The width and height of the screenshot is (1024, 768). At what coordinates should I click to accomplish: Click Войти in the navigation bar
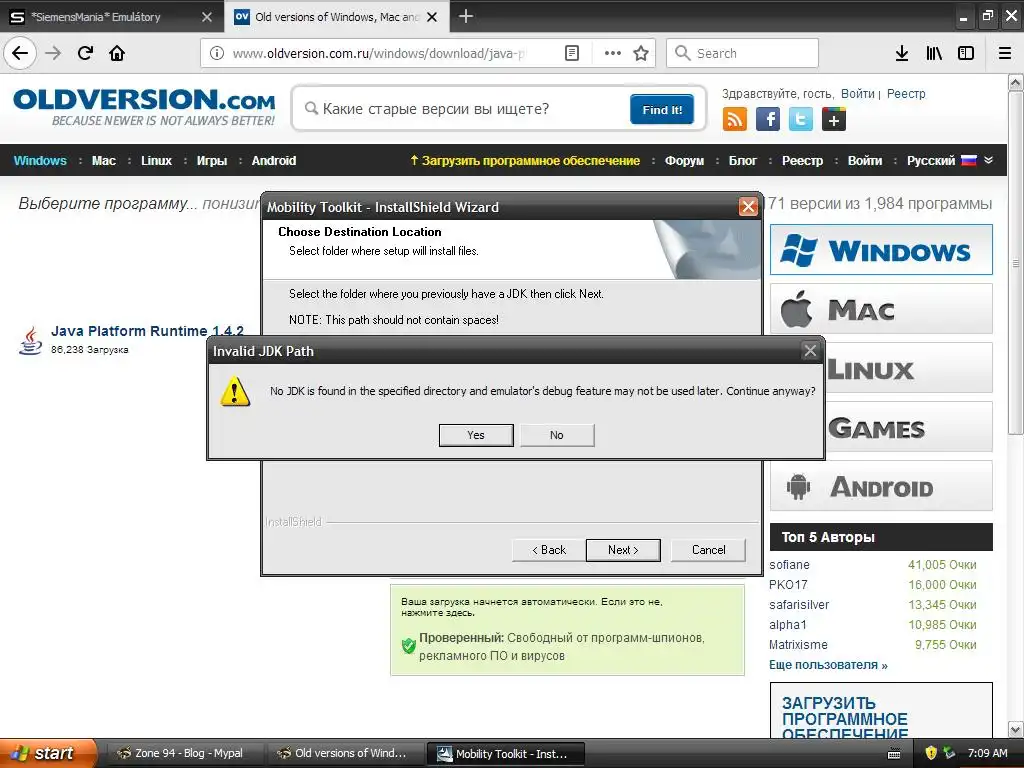tap(865, 161)
